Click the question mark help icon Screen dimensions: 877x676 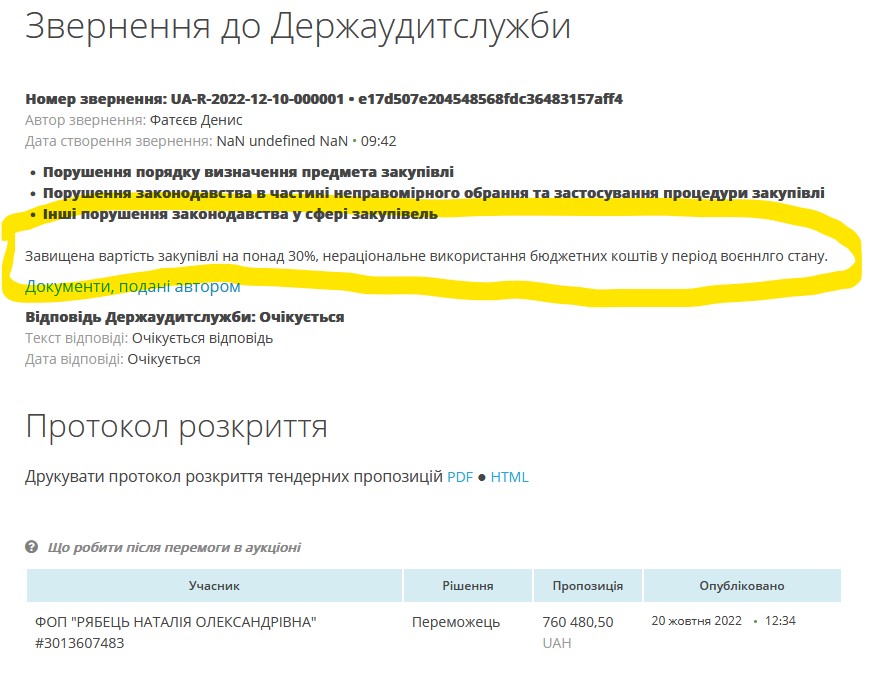(32, 548)
